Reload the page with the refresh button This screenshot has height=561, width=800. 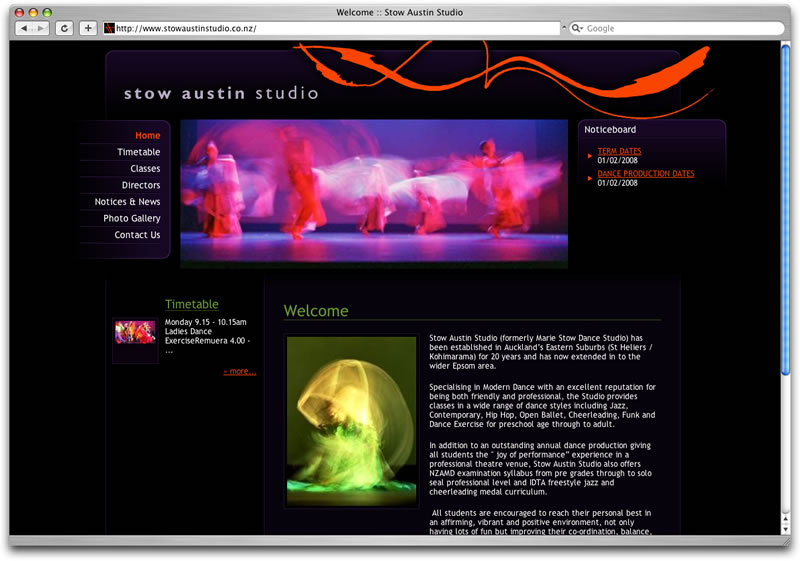(65, 28)
